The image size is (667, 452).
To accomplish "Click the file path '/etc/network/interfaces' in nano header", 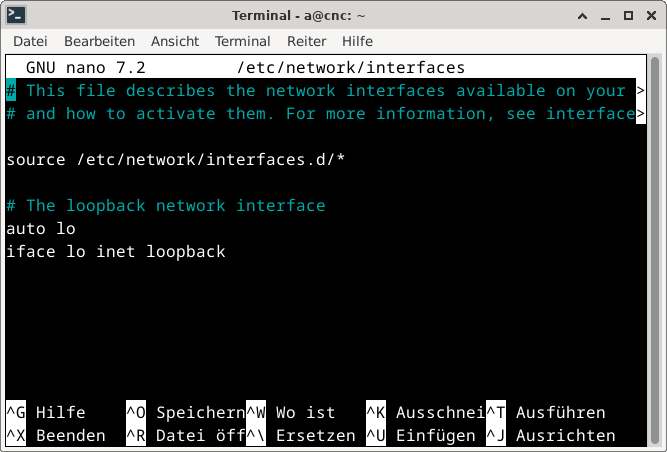I will (x=351, y=68).
